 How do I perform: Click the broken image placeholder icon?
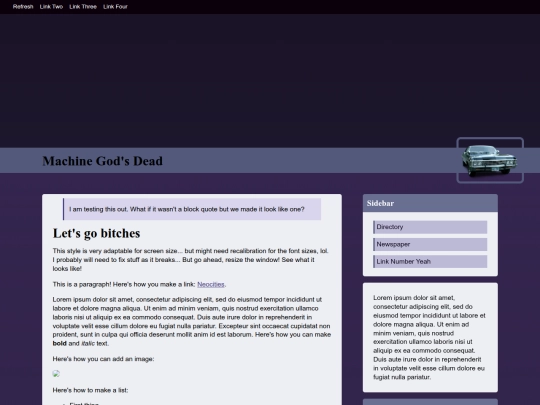click(56, 374)
